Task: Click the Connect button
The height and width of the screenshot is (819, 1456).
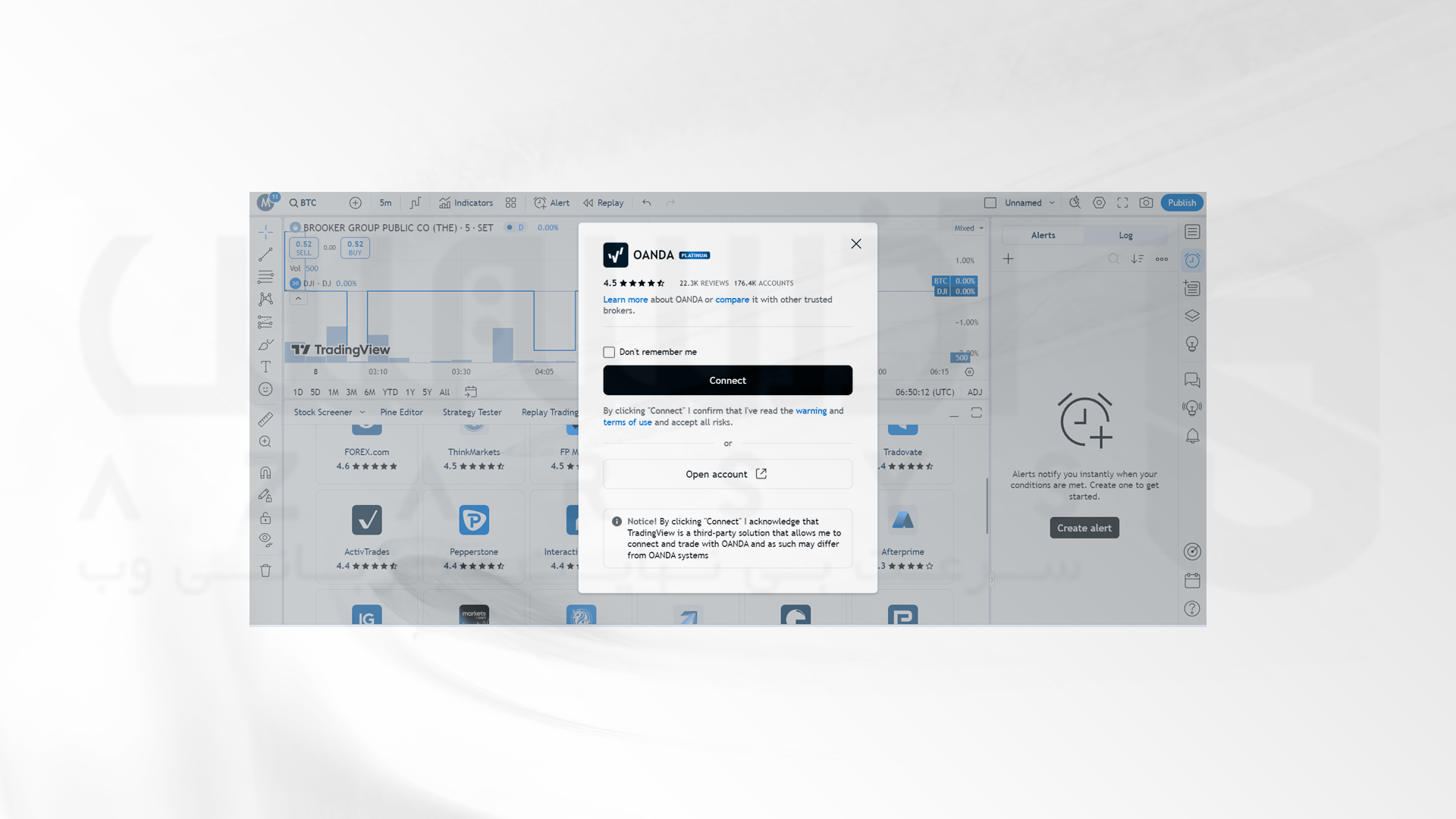Action: coord(727,380)
